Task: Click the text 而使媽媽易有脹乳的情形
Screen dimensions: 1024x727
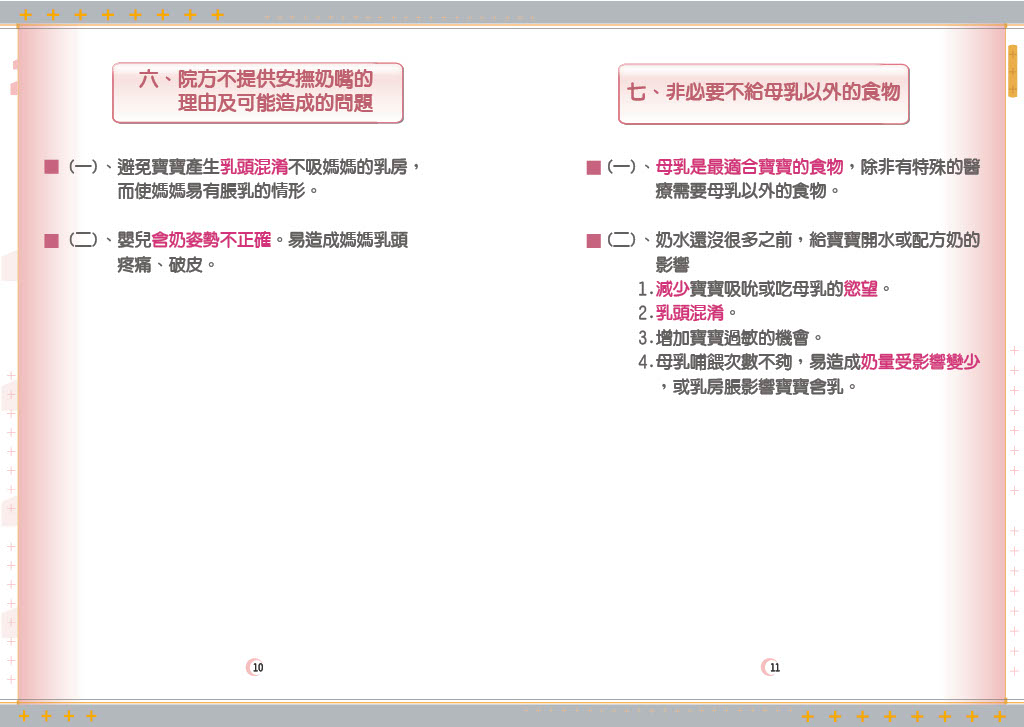Action: pyautogui.click(x=218, y=191)
